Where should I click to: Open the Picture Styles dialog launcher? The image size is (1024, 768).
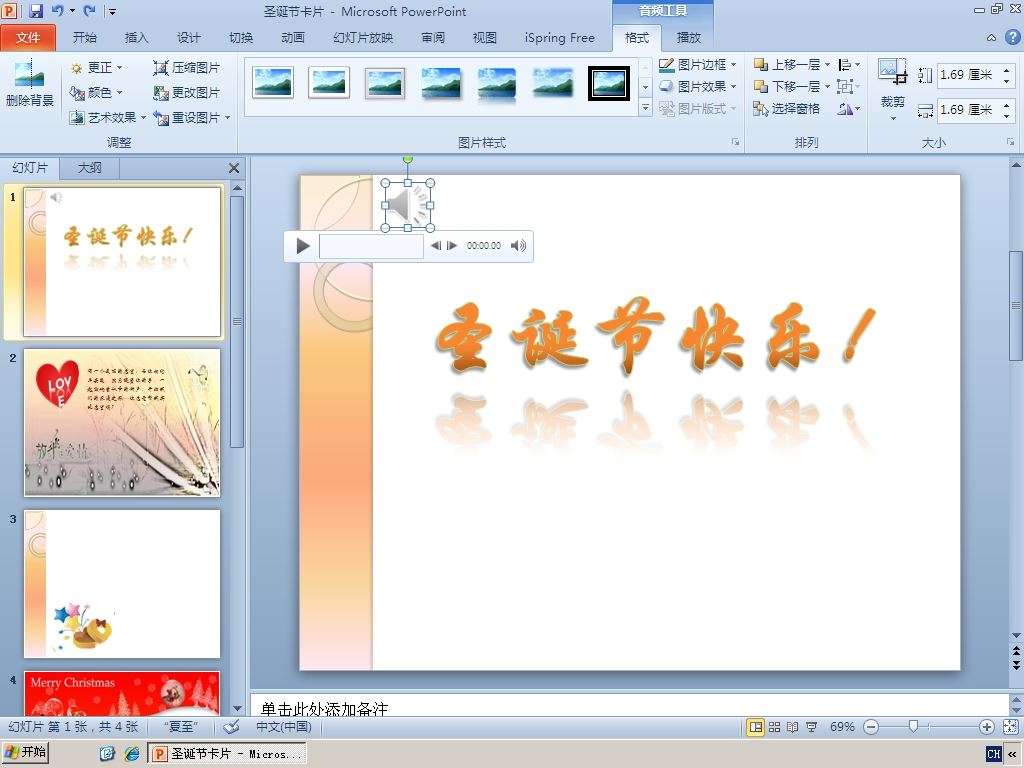(x=735, y=142)
